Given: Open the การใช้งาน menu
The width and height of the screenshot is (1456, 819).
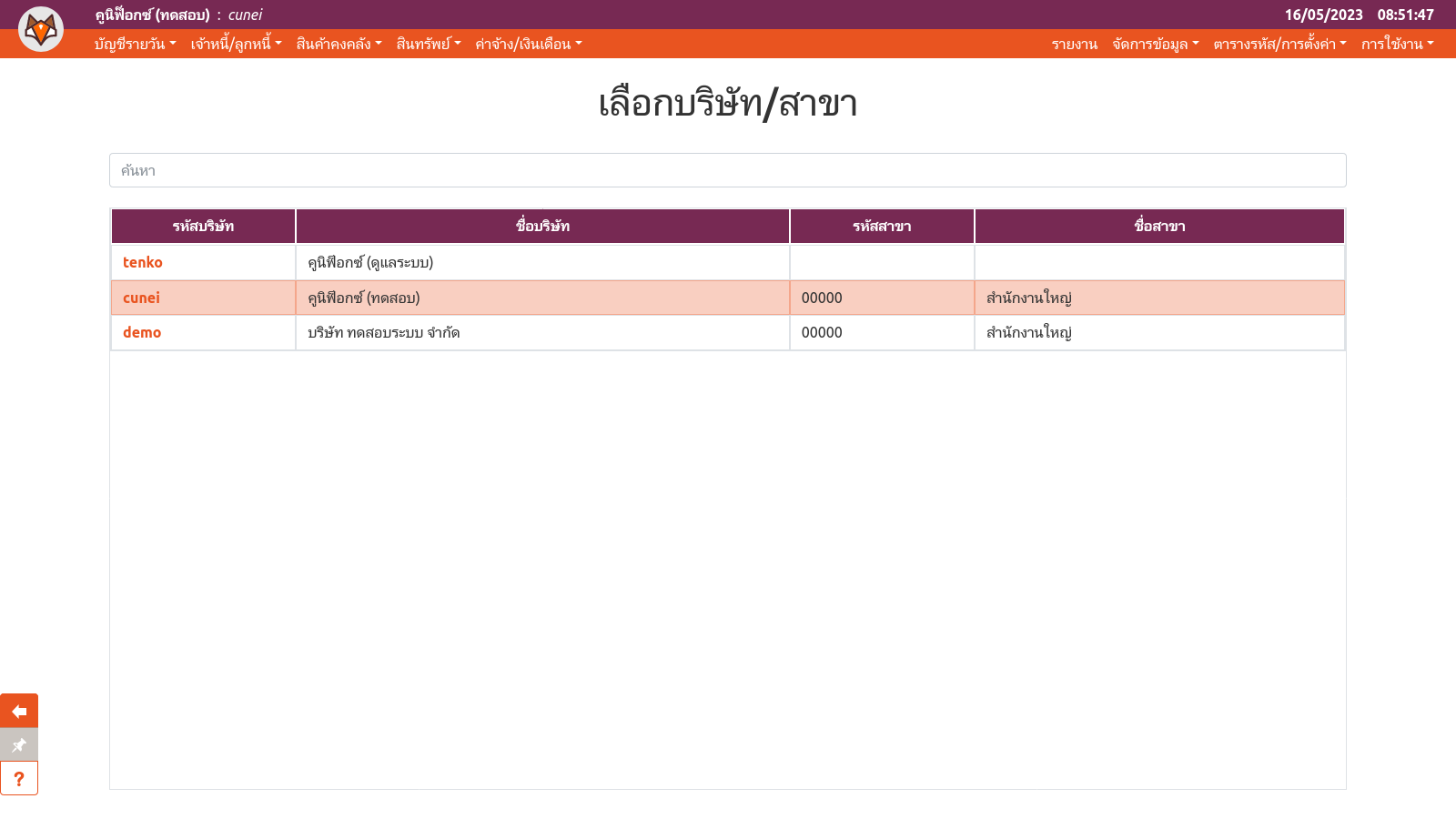Looking at the screenshot, I should [x=1397, y=44].
